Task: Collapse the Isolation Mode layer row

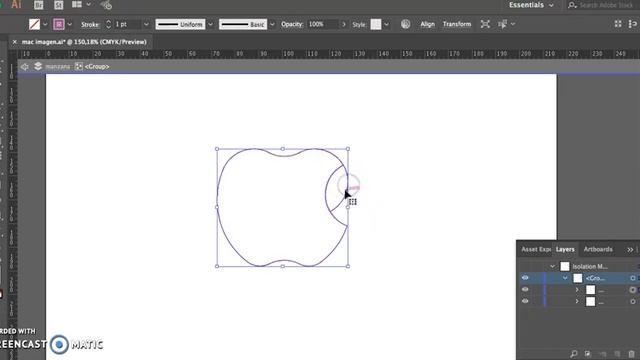Action: click(552, 267)
